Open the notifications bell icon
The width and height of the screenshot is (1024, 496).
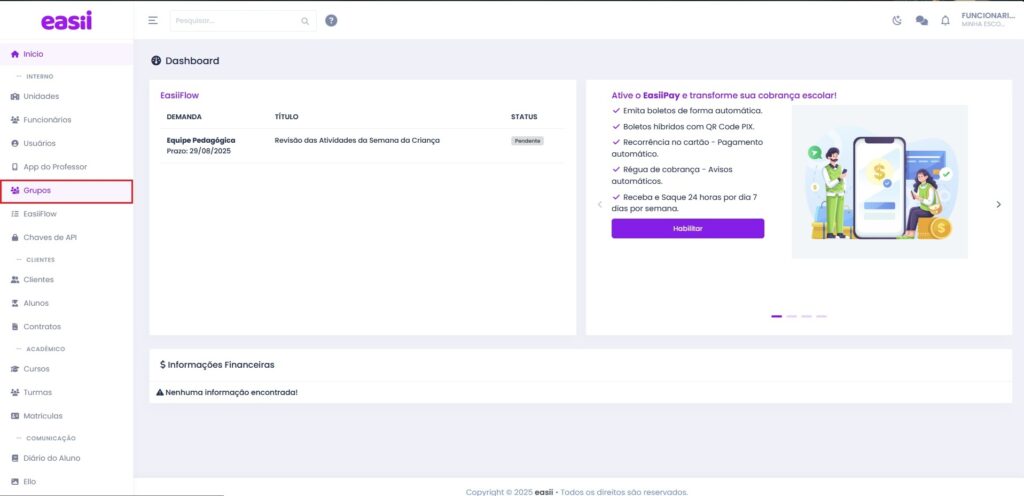click(x=945, y=21)
